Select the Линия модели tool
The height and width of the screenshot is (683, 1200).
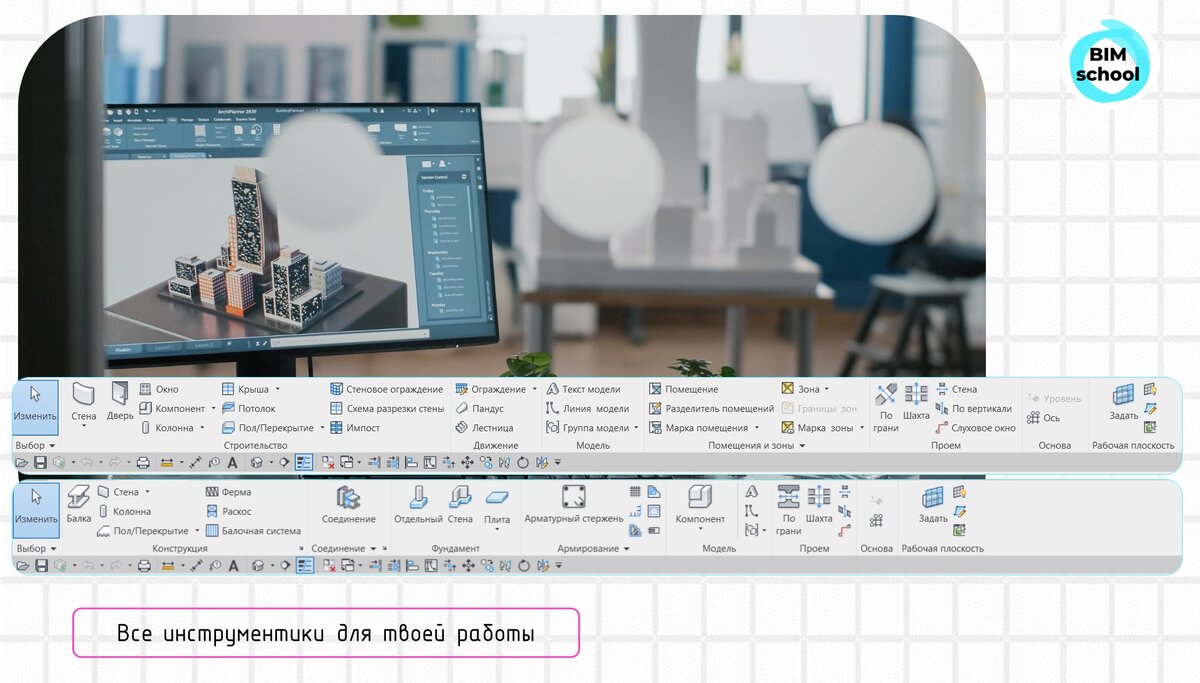tap(587, 408)
